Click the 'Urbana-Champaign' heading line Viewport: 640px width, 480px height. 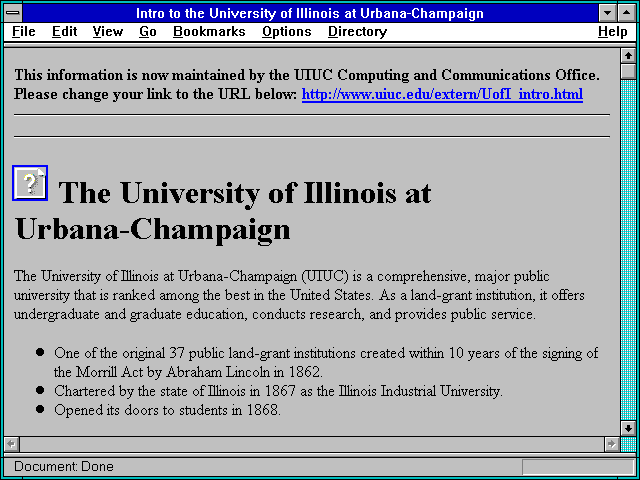click(153, 230)
